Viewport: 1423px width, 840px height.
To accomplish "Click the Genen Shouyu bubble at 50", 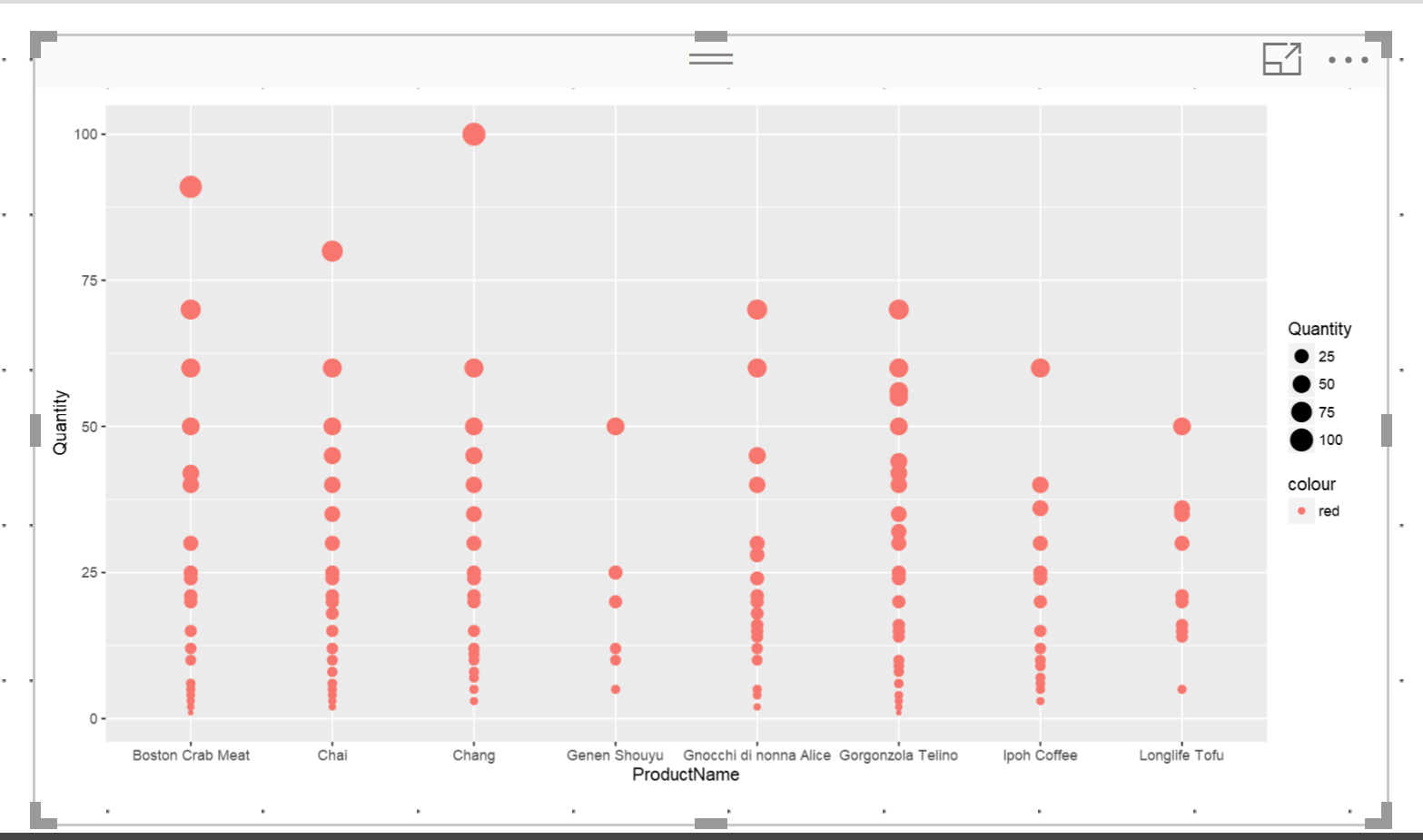I will tap(616, 425).
